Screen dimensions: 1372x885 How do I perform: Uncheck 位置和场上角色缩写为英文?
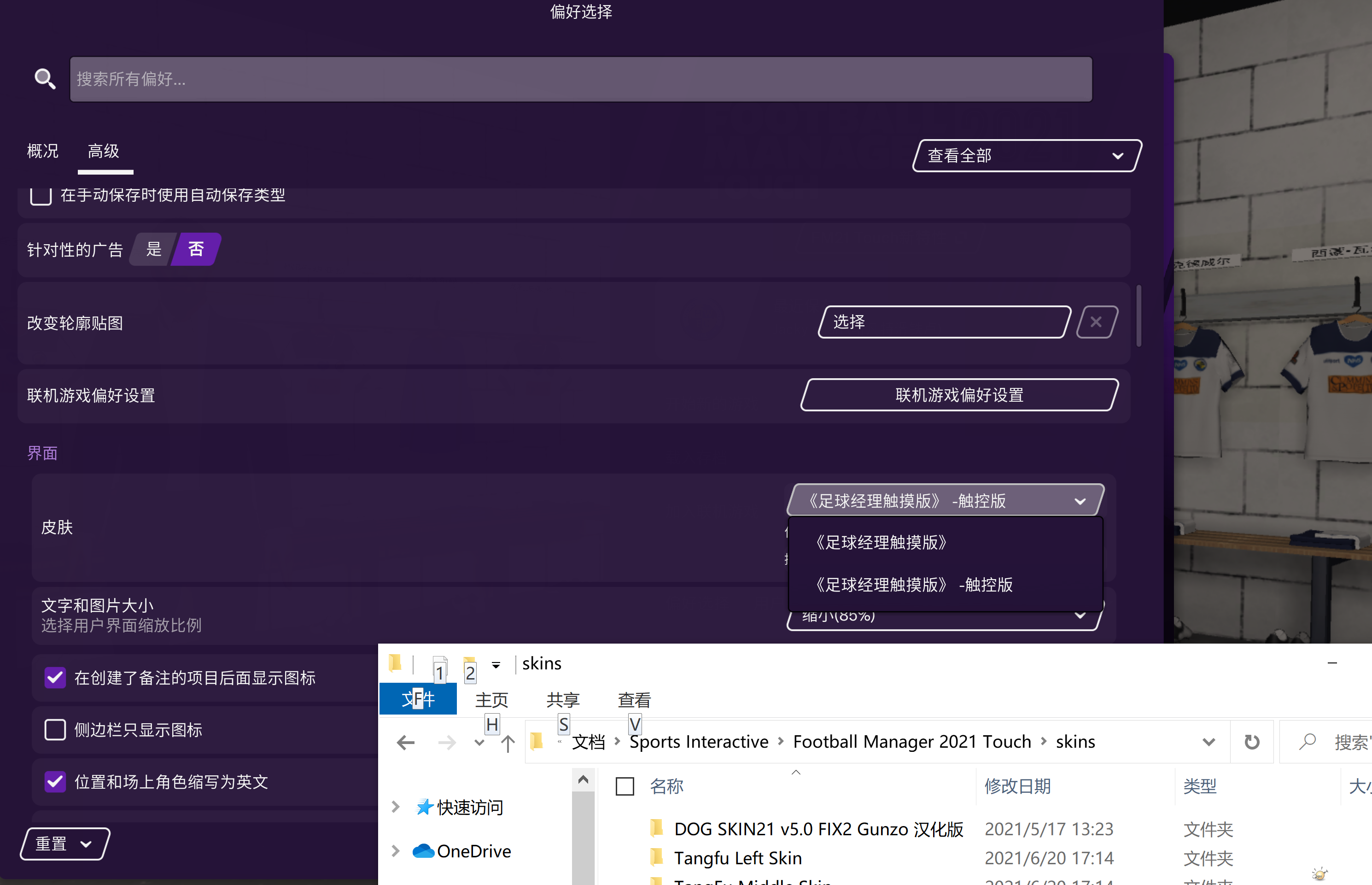[55, 781]
